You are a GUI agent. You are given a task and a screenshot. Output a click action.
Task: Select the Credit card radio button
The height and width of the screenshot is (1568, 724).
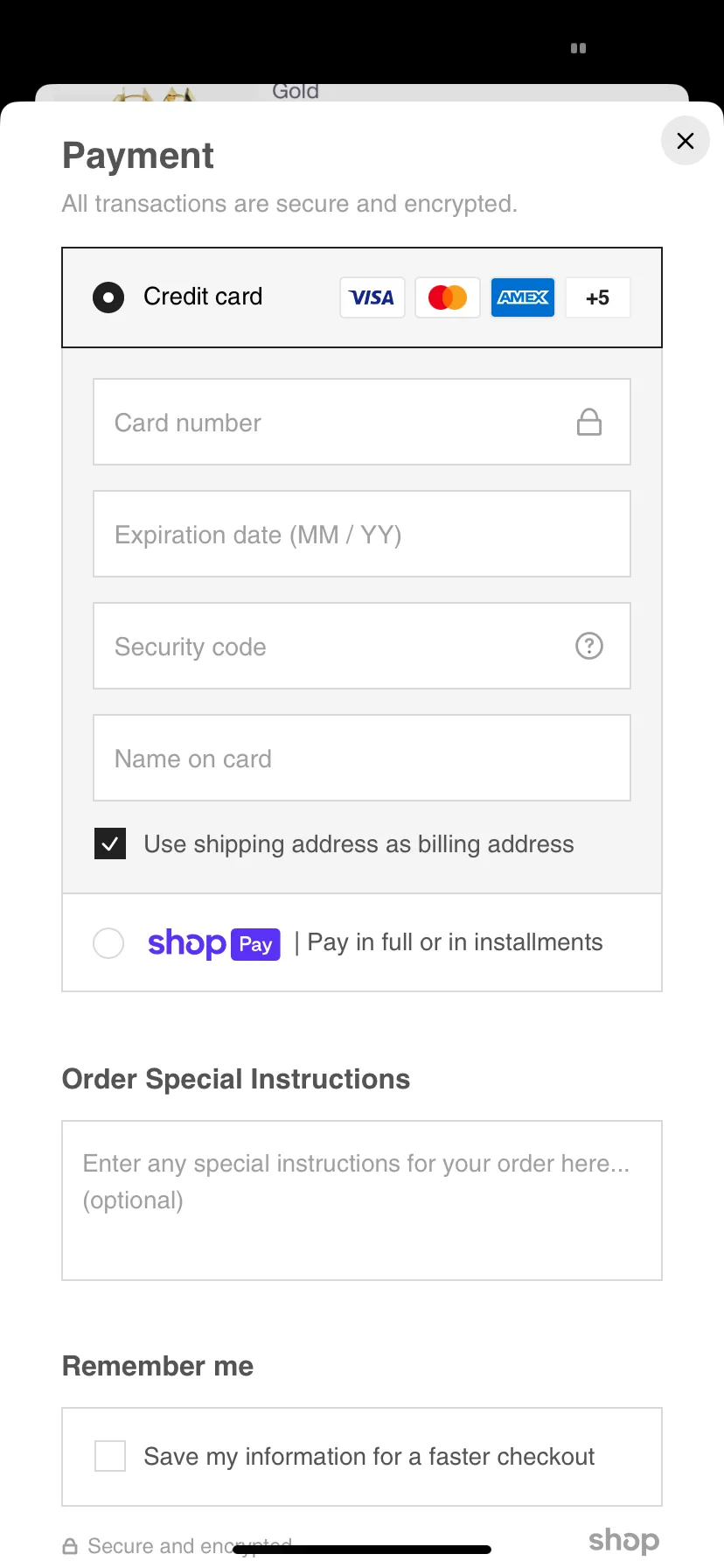(x=108, y=297)
